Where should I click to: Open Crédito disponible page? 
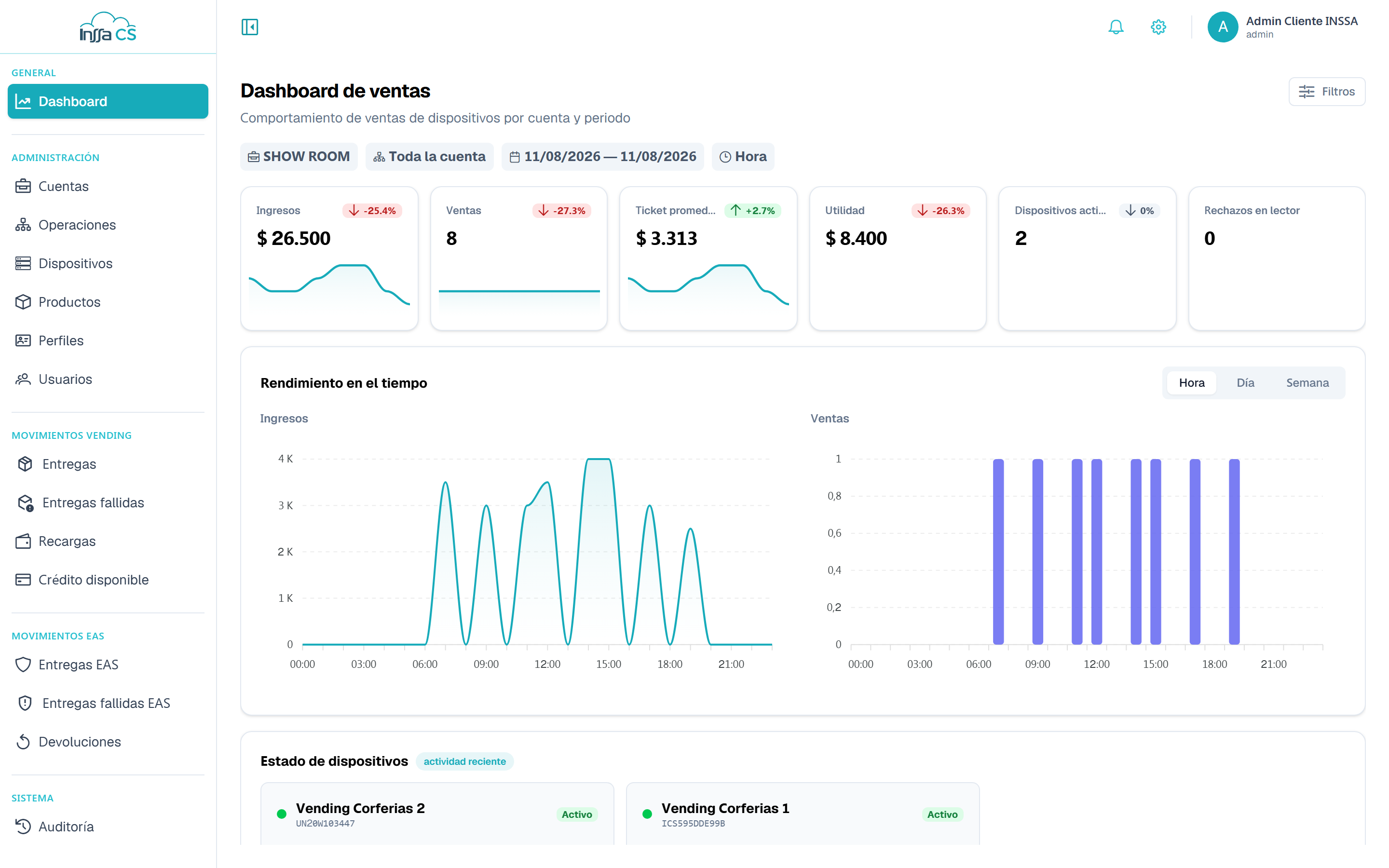108,580
